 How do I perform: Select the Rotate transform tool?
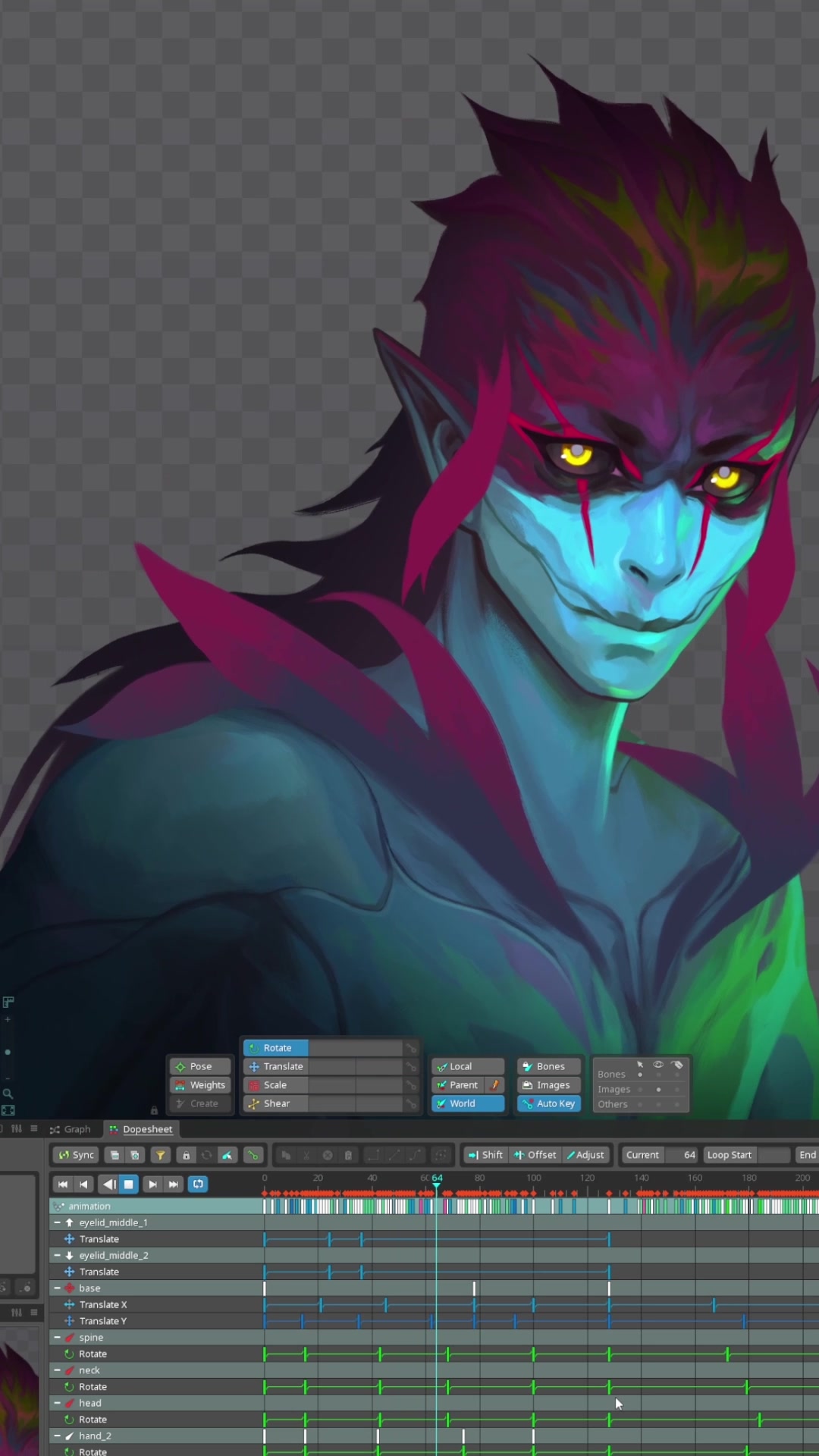276,1048
